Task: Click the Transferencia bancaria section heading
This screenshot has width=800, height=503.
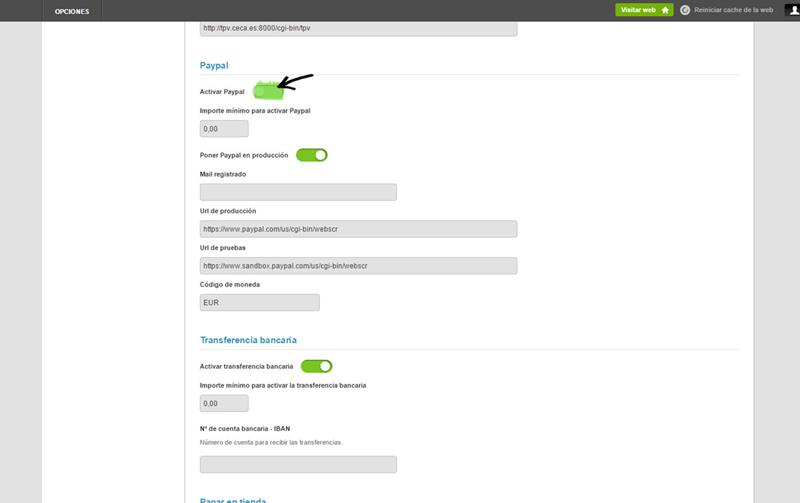Action: pos(248,340)
